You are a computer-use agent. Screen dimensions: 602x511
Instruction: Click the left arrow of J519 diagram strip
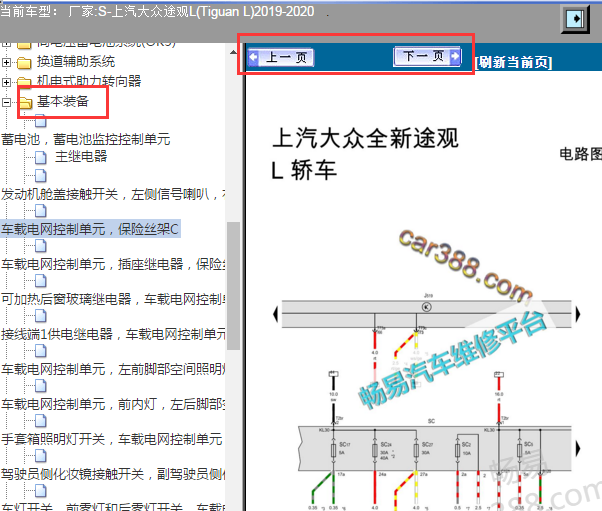click(x=275, y=314)
